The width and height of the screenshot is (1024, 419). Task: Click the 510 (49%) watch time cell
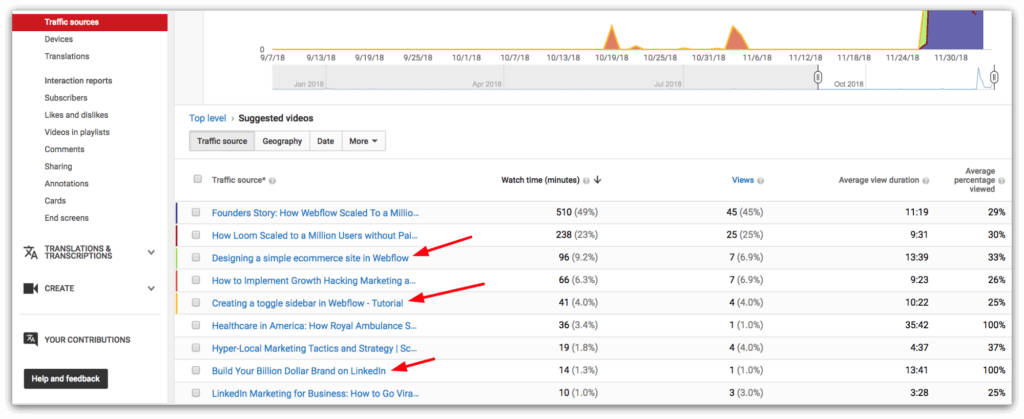coord(578,213)
